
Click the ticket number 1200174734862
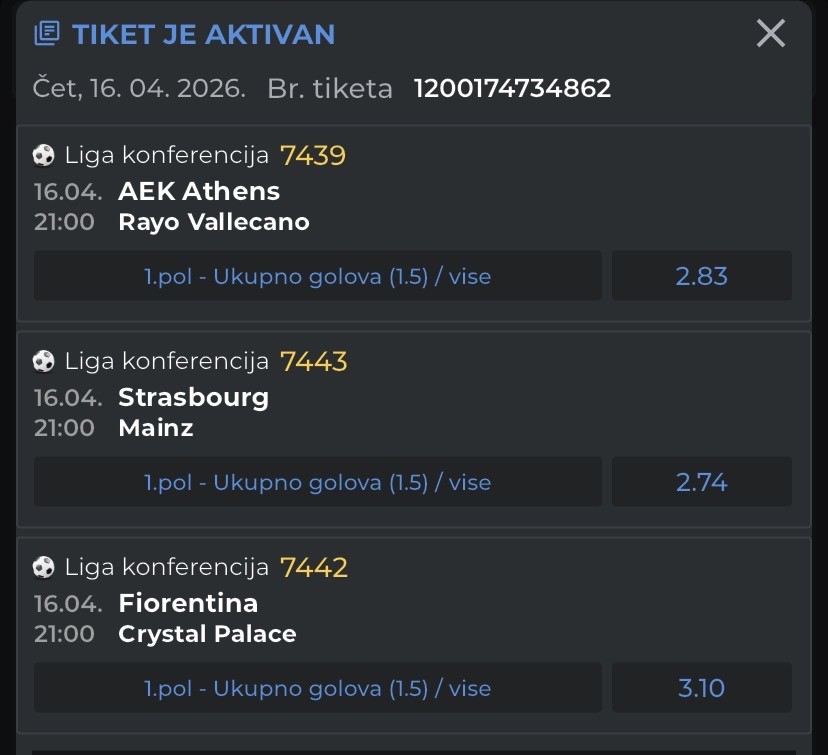(512, 88)
